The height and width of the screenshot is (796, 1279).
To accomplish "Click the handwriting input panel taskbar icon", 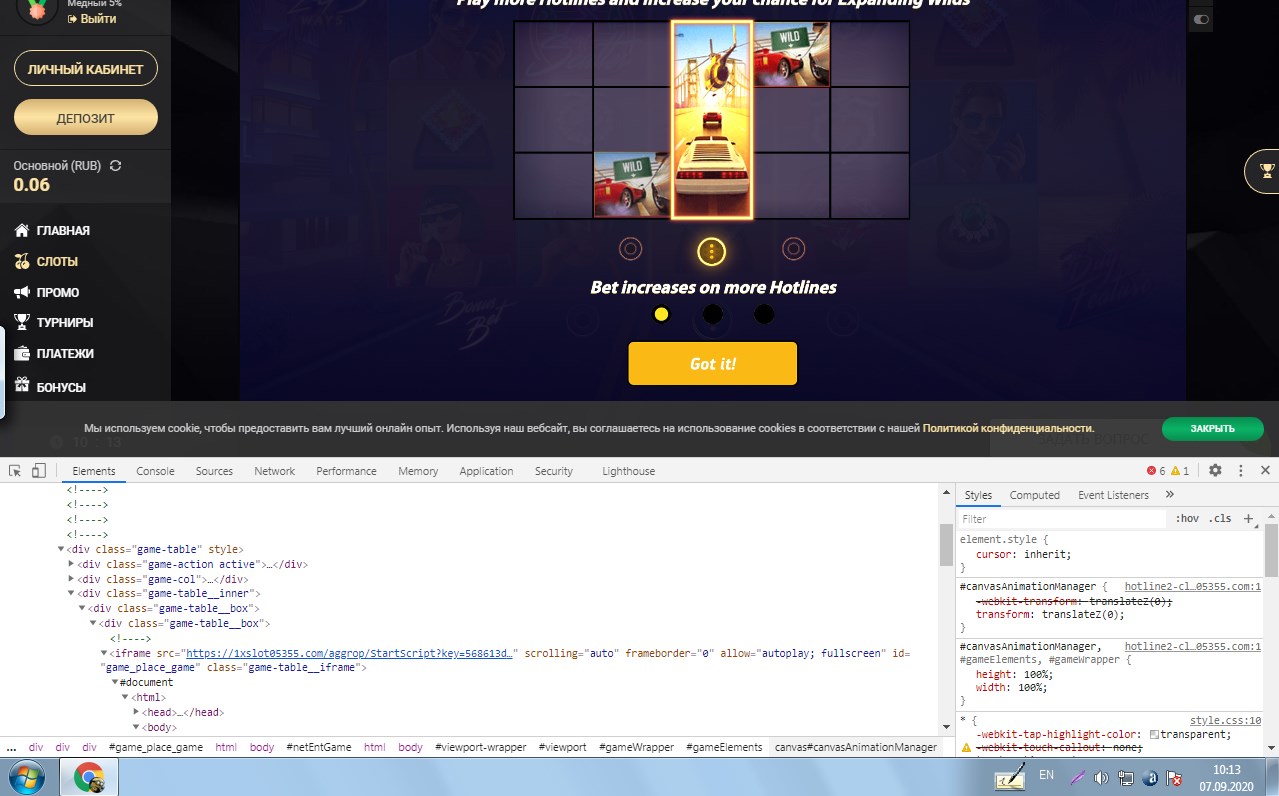I will tap(1011, 776).
